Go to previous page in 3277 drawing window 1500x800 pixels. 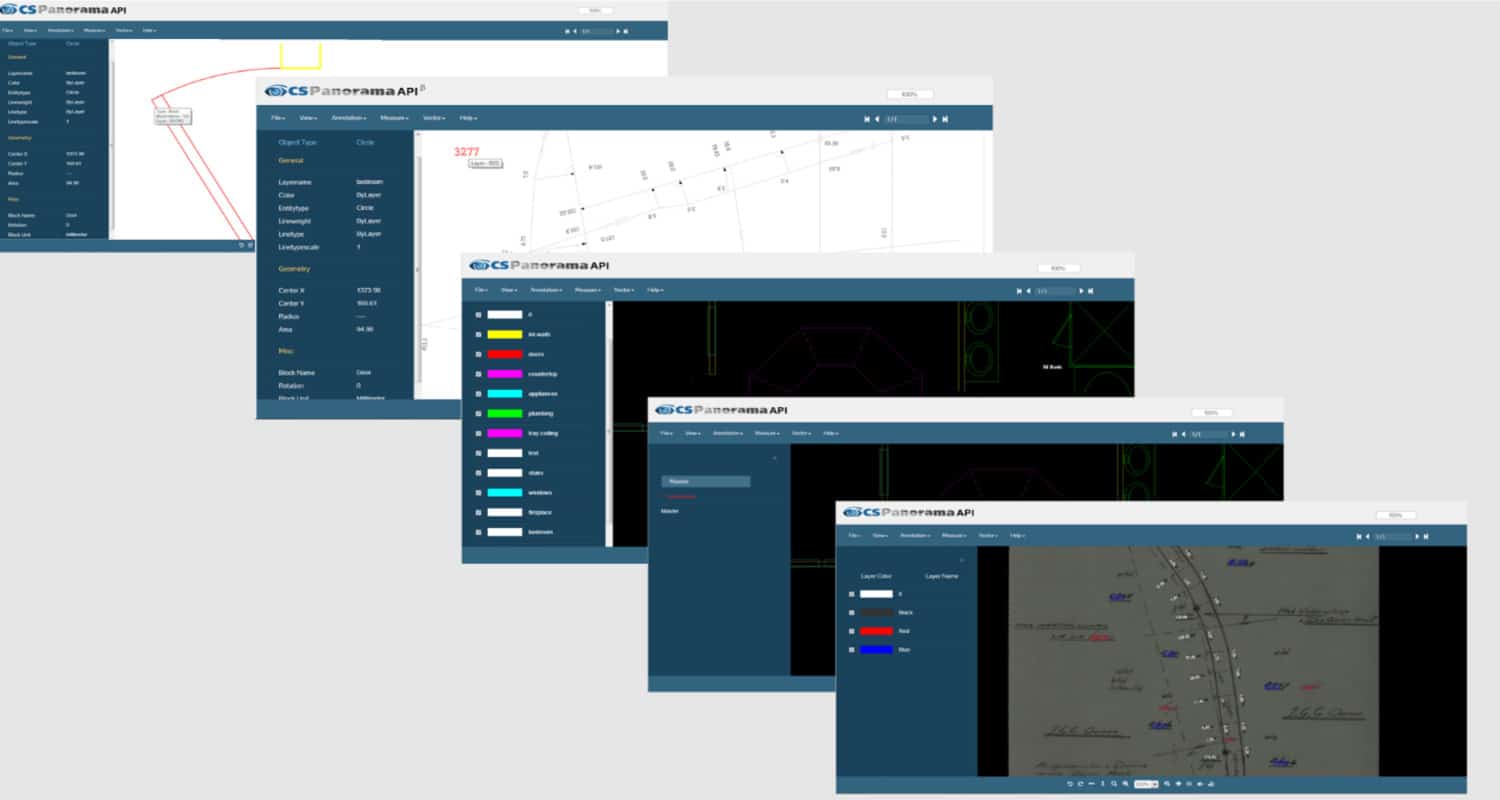pos(877,119)
